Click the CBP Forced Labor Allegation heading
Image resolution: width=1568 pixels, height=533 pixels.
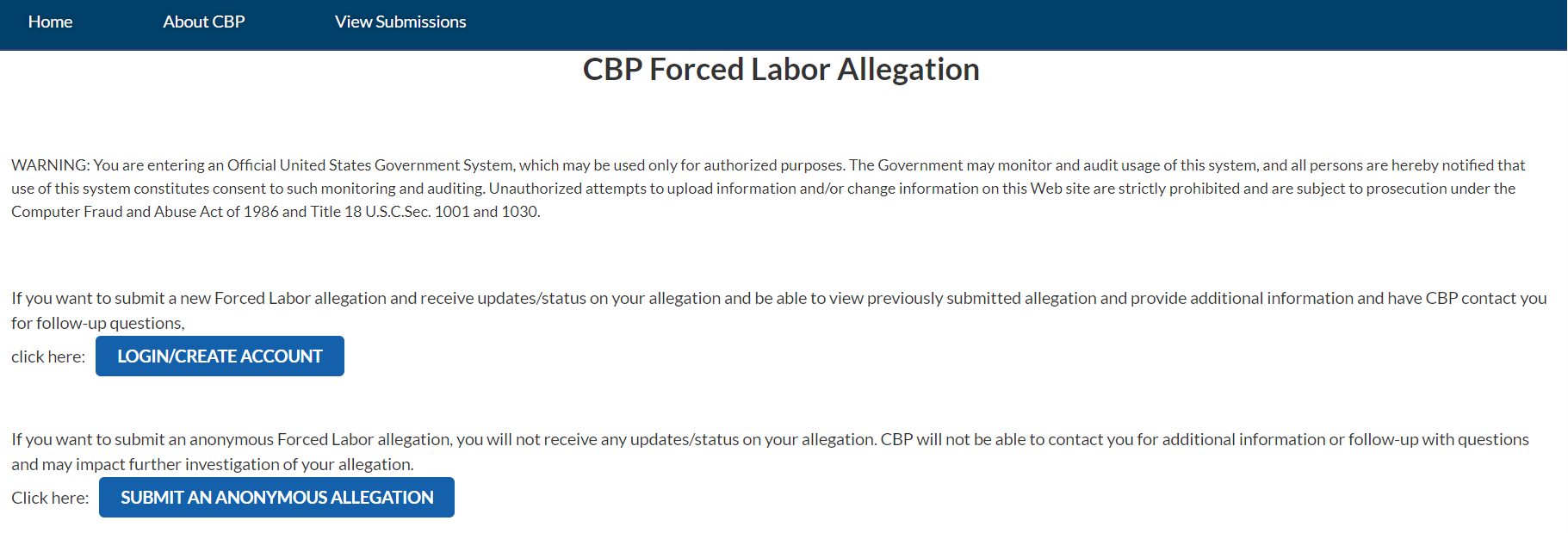click(x=781, y=70)
